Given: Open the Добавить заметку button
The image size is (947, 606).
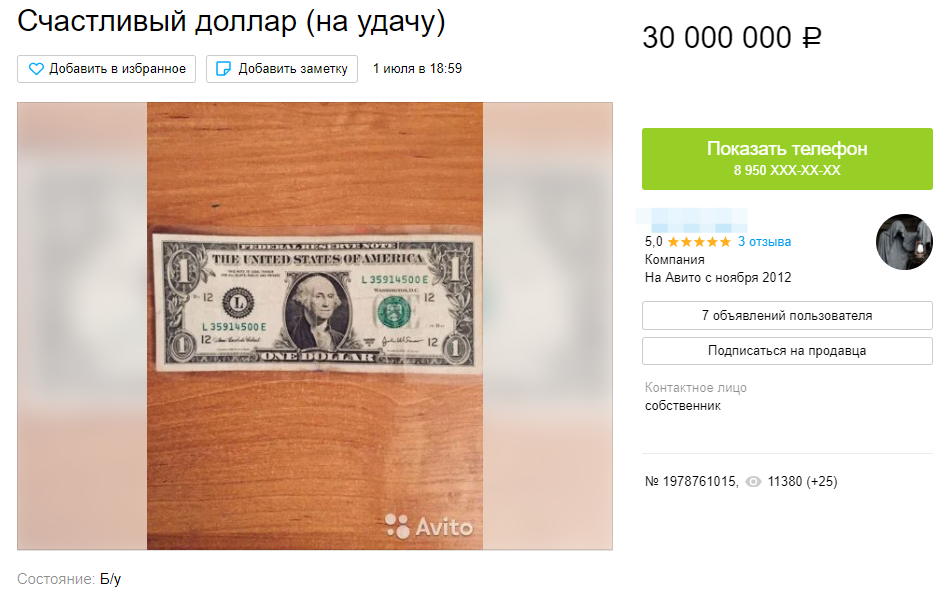Looking at the screenshot, I should [x=281, y=69].
